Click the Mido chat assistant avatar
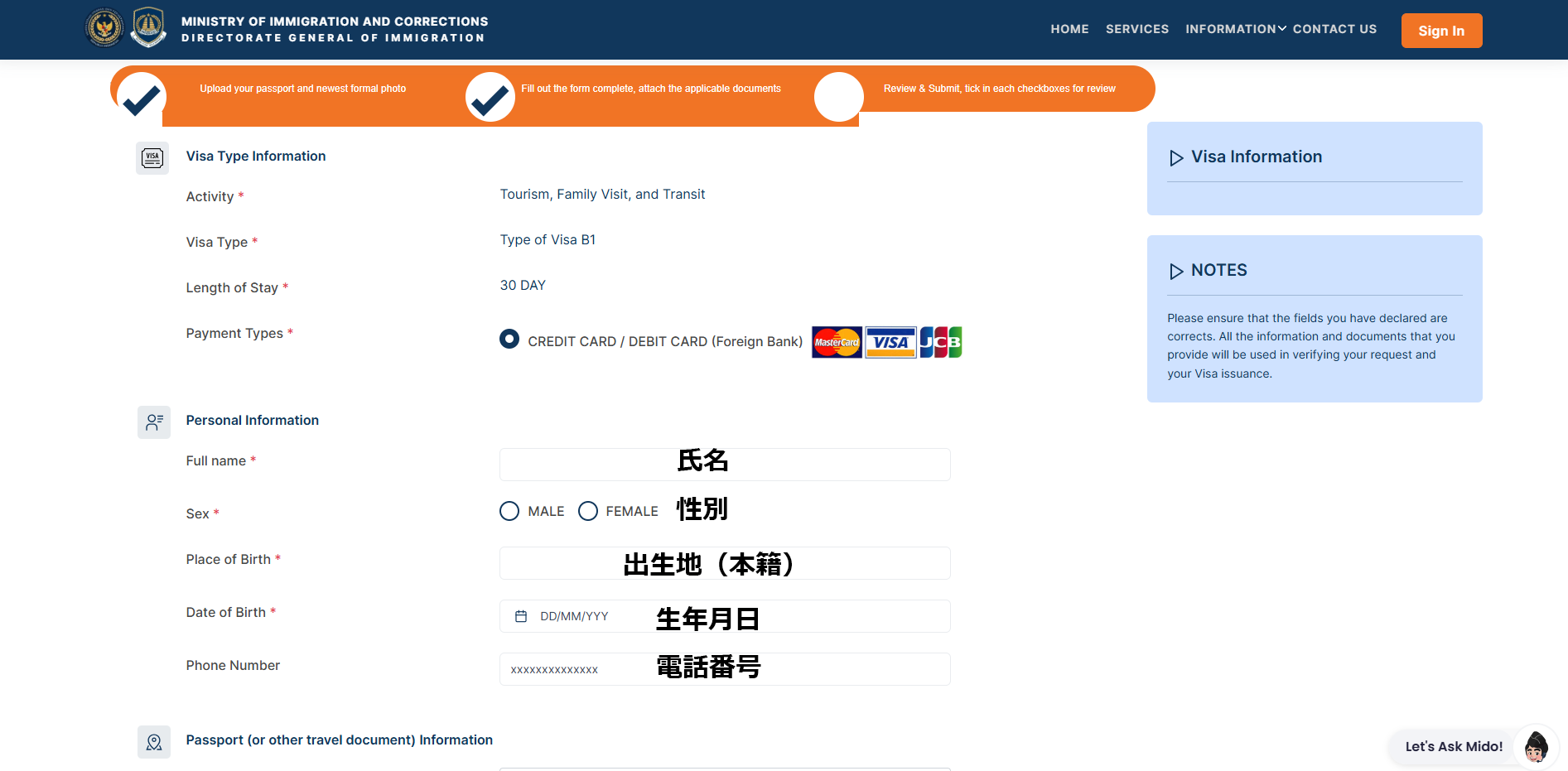The width and height of the screenshot is (1568, 771). (x=1536, y=747)
